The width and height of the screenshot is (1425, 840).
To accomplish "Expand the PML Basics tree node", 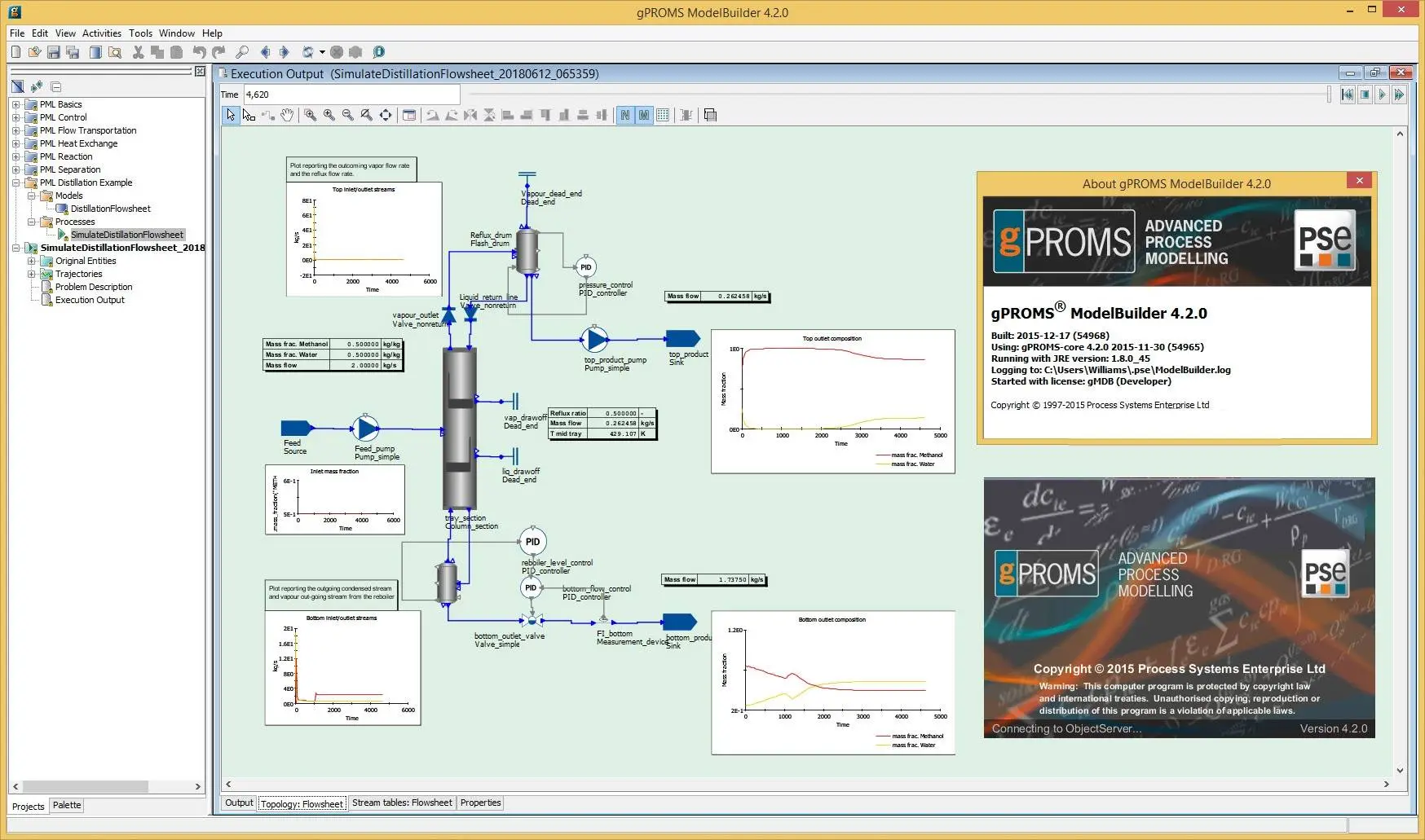I will [x=15, y=104].
